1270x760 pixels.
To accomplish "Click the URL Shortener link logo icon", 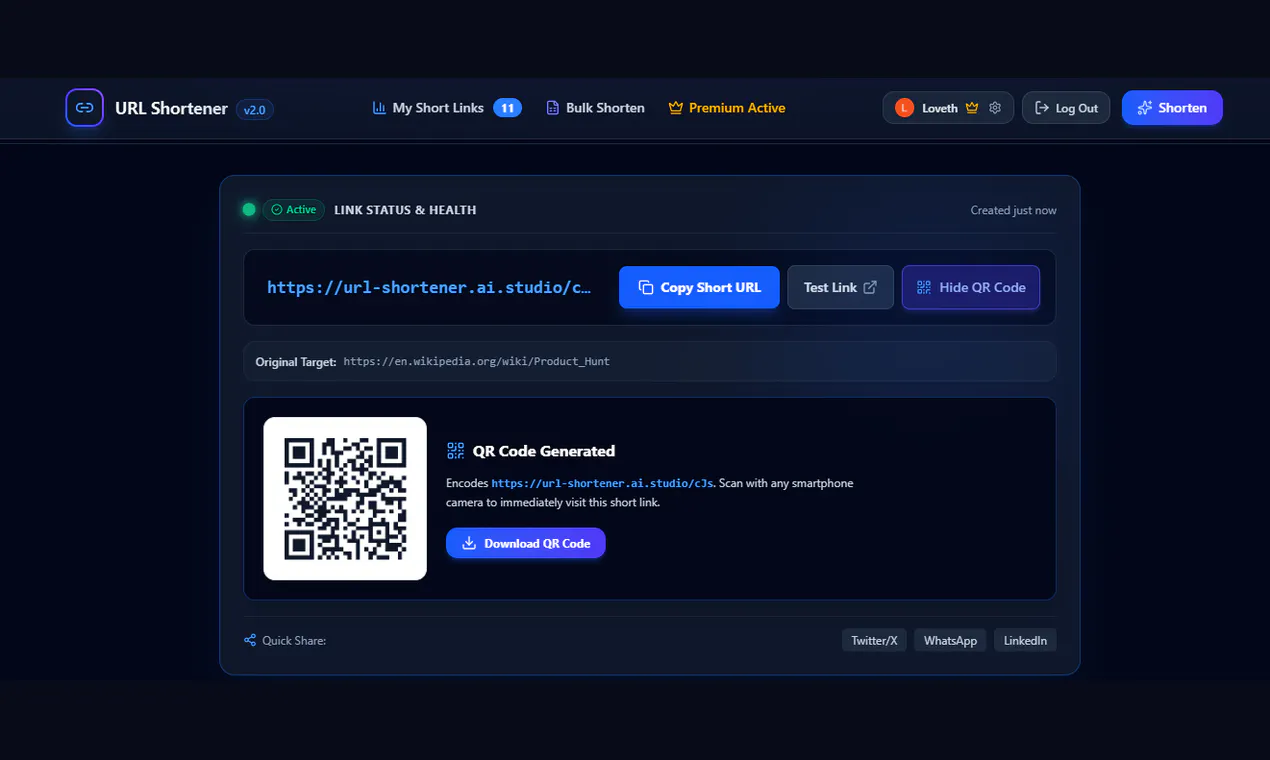I will pos(84,108).
